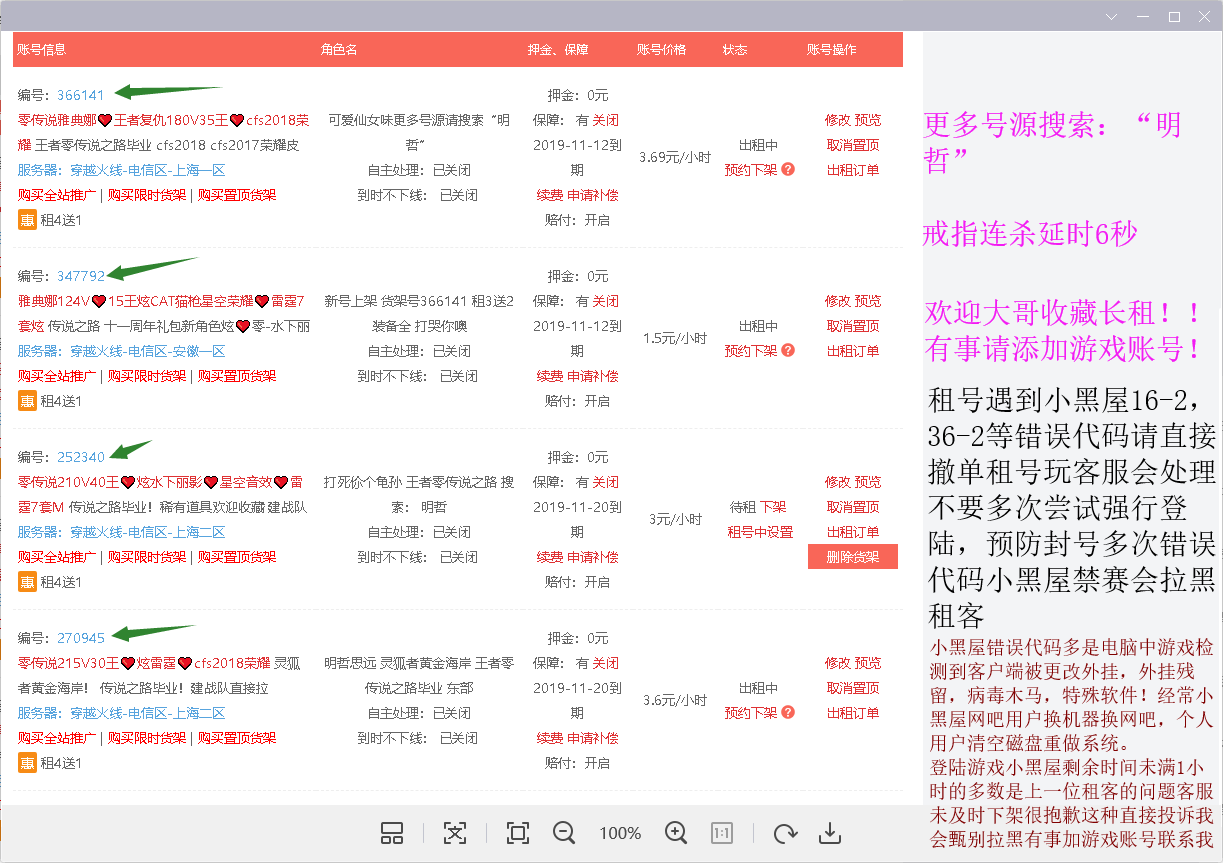
Task: Click 申请补偿 for account 366141
Action: [593, 195]
